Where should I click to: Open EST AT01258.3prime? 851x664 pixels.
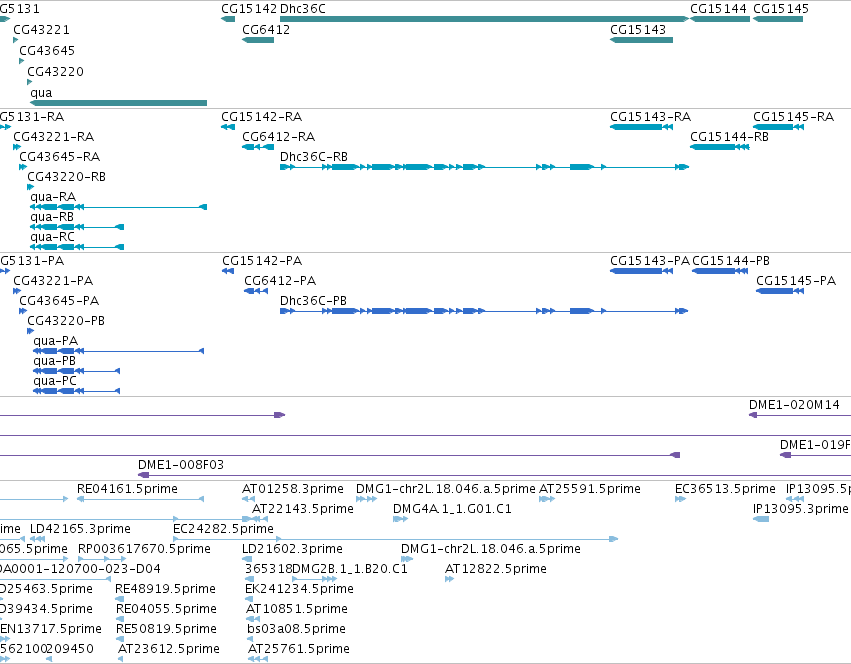point(293,489)
